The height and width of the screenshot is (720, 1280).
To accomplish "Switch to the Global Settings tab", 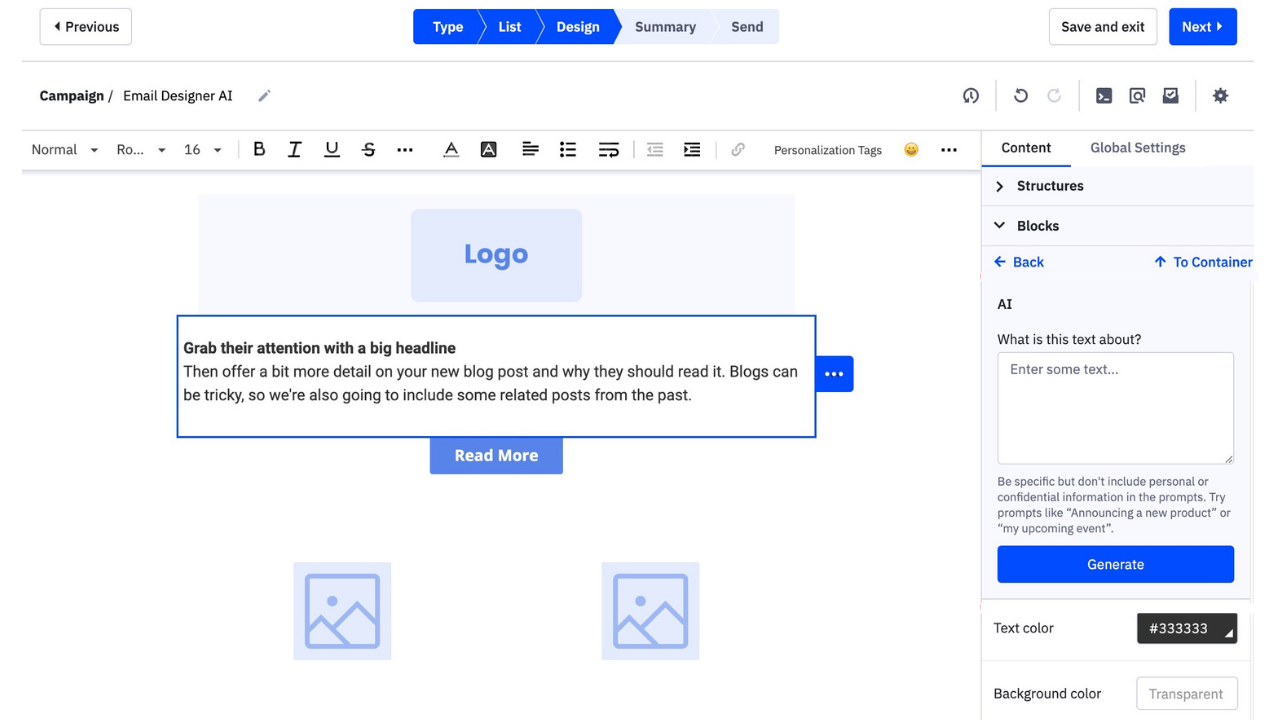I will point(1137,147).
